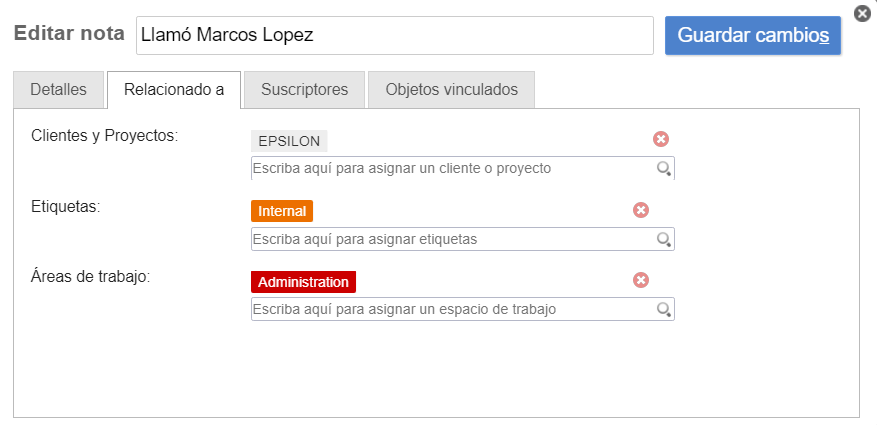Switch to the Detalles tab
This screenshot has width=877, height=425.
[59, 90]
